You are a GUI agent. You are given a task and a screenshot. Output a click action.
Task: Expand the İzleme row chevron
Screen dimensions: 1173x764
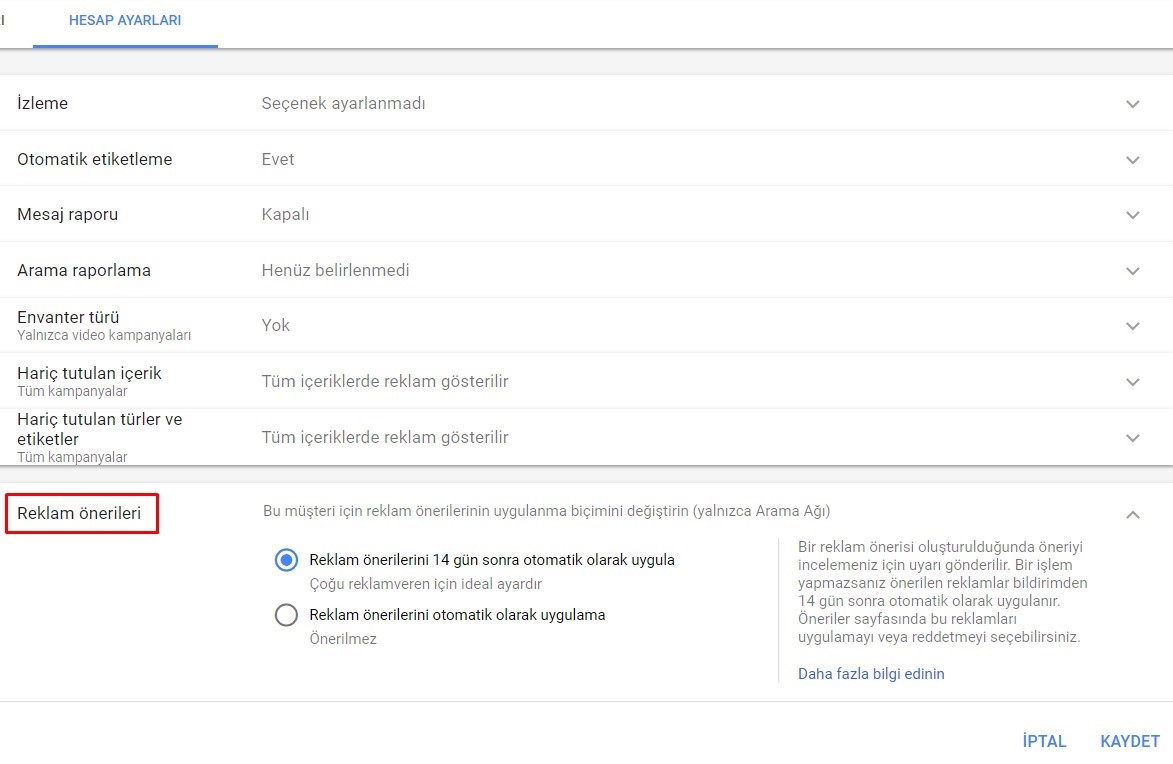tap(1132, 104)
